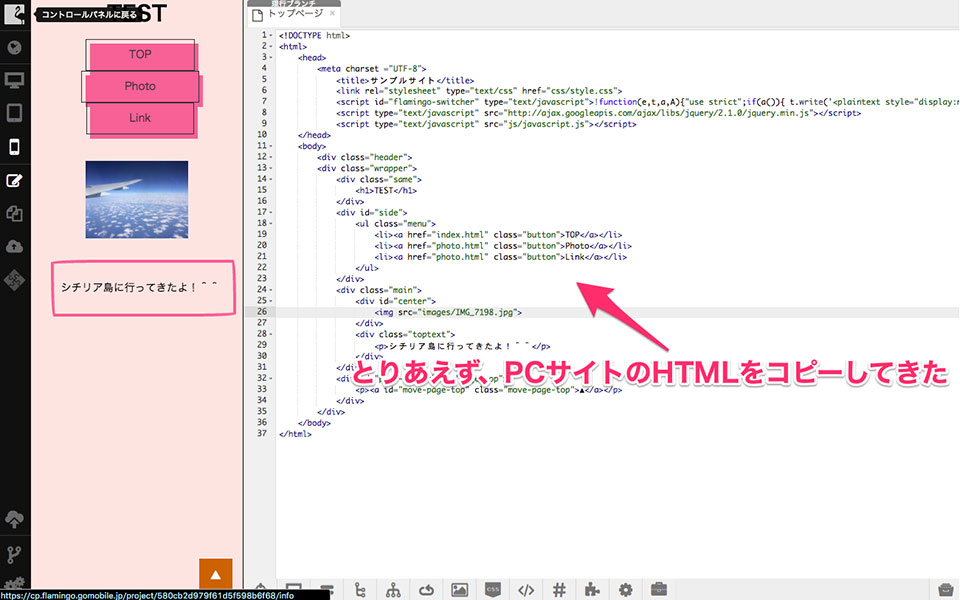The width and height of the screenshot is (960, 600).
Task: Click the orange back-to-top arrow button in preview
Action: 216,574
